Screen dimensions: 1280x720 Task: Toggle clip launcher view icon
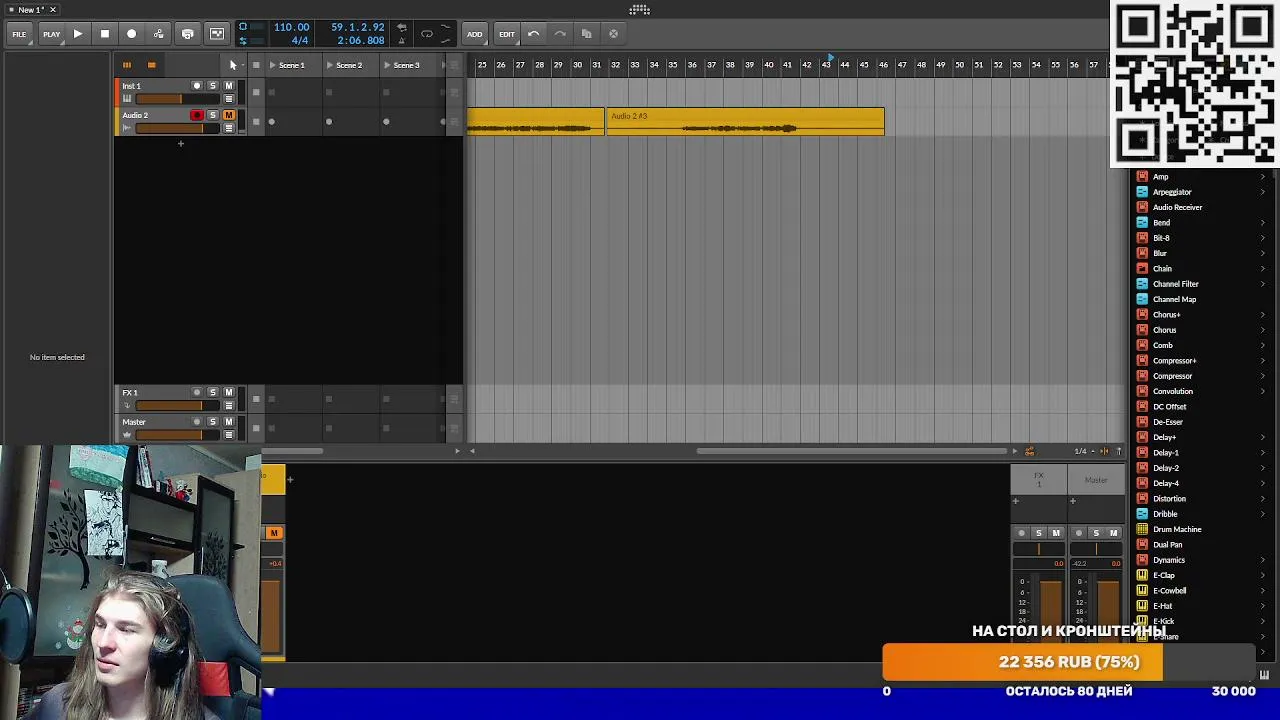coord(127,65)
